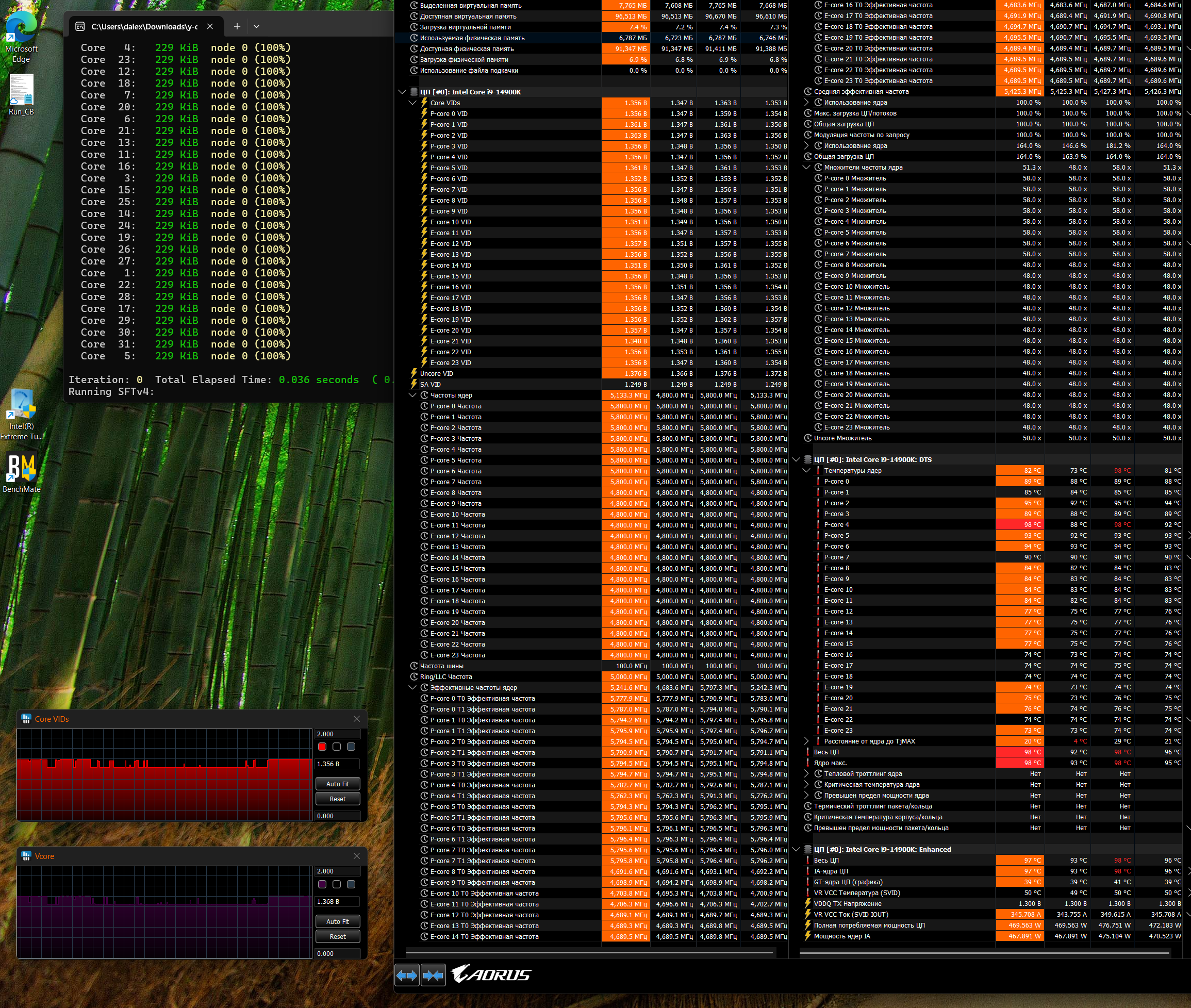Image resolution: width=1191 pixels, height=1008 pixels.
Task: Open new terminal tab with plus button
Action: 237,26
